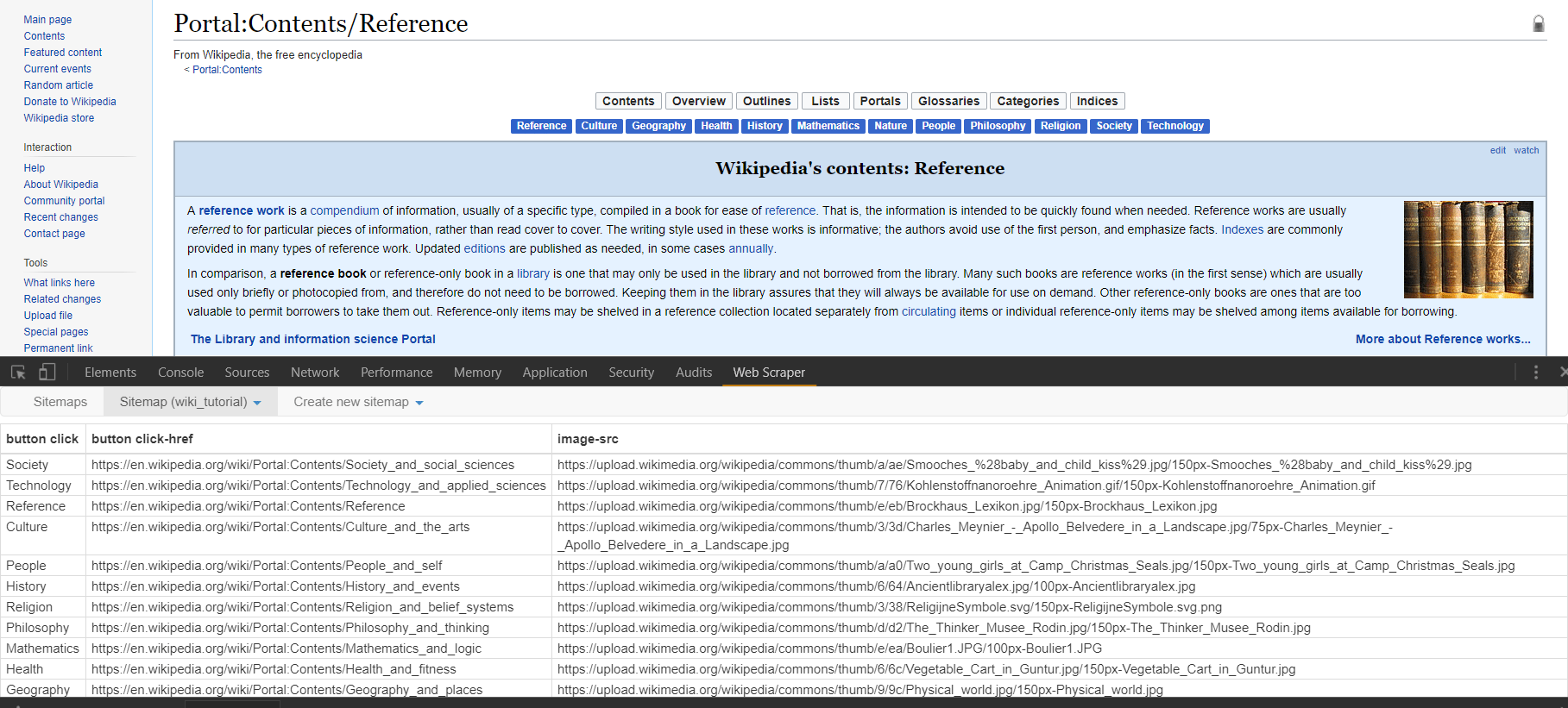The width and height of the screenshot is (1568, 708).
Task: Select the Health row in the table
Action: coord(784,669)
